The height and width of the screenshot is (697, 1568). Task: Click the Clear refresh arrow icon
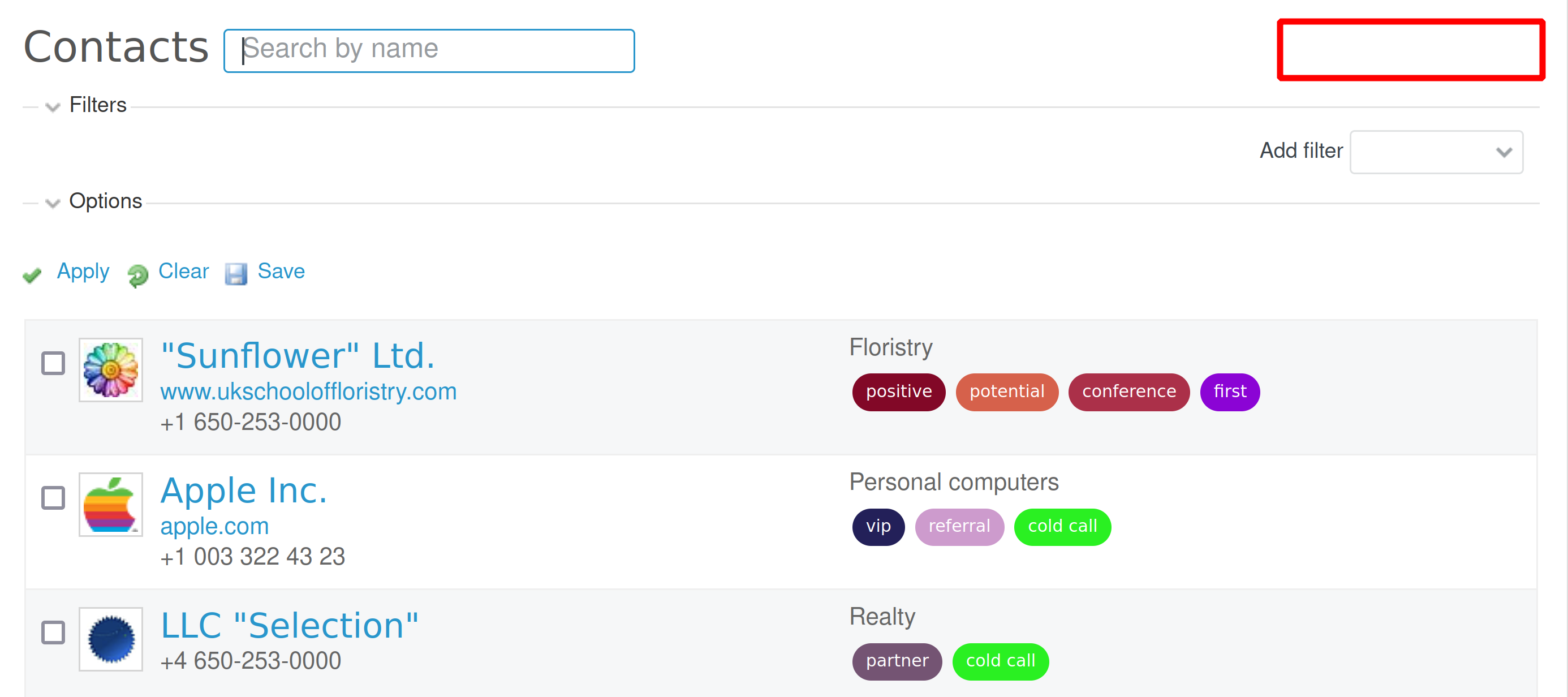tap(137, 275)
